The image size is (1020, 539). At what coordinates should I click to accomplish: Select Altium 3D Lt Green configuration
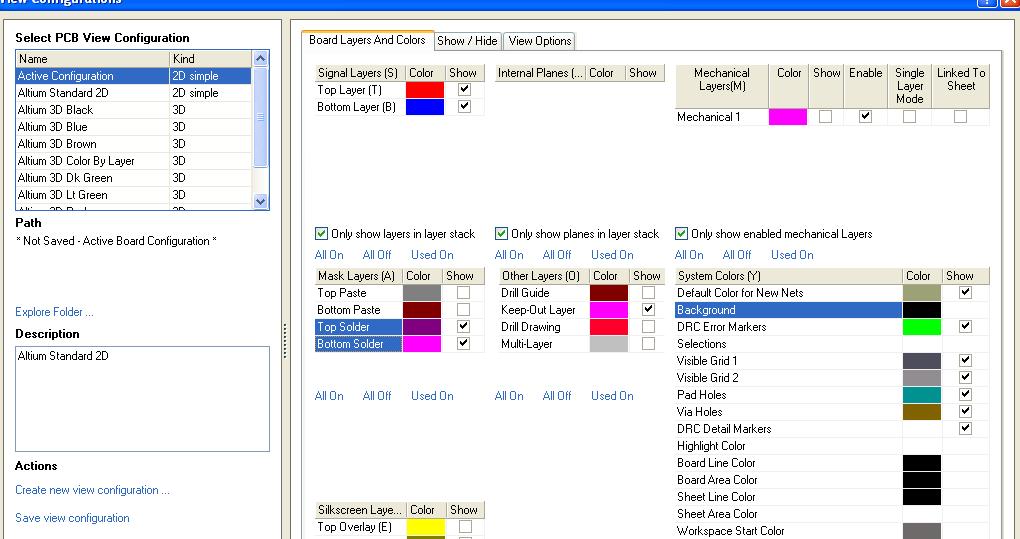pos(133,194)
